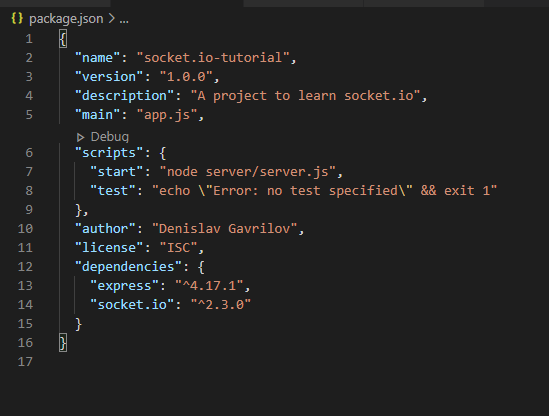Click the breadcrumb chevron separator after package.json

click(111, 19)
